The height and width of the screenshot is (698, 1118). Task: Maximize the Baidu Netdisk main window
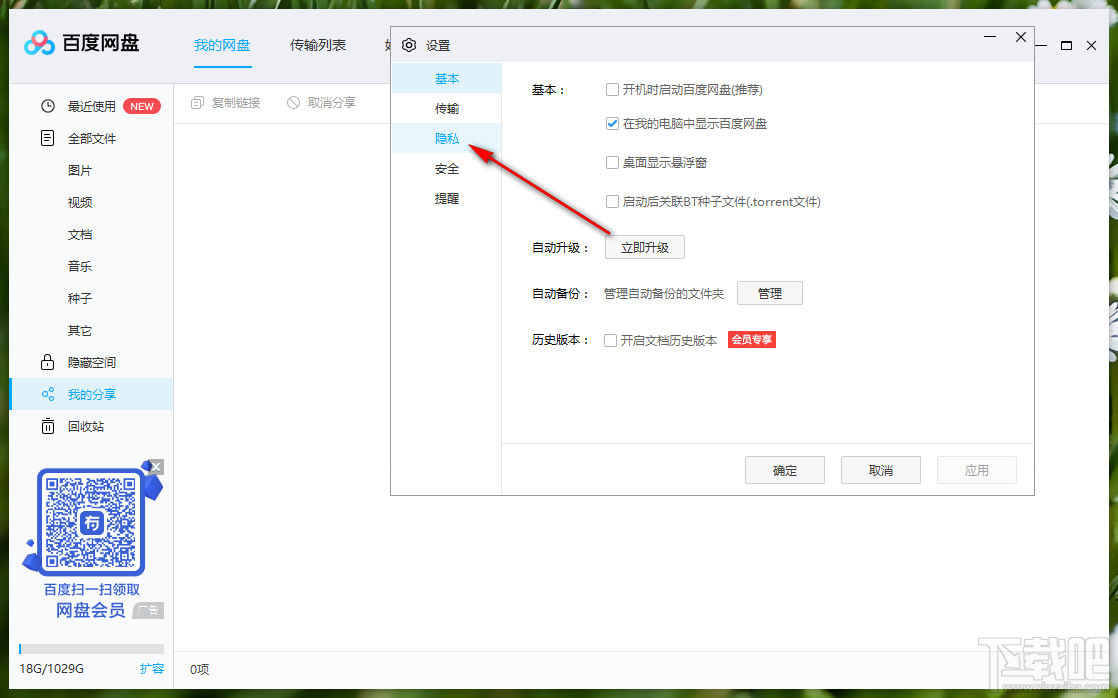pos(1067,46)
